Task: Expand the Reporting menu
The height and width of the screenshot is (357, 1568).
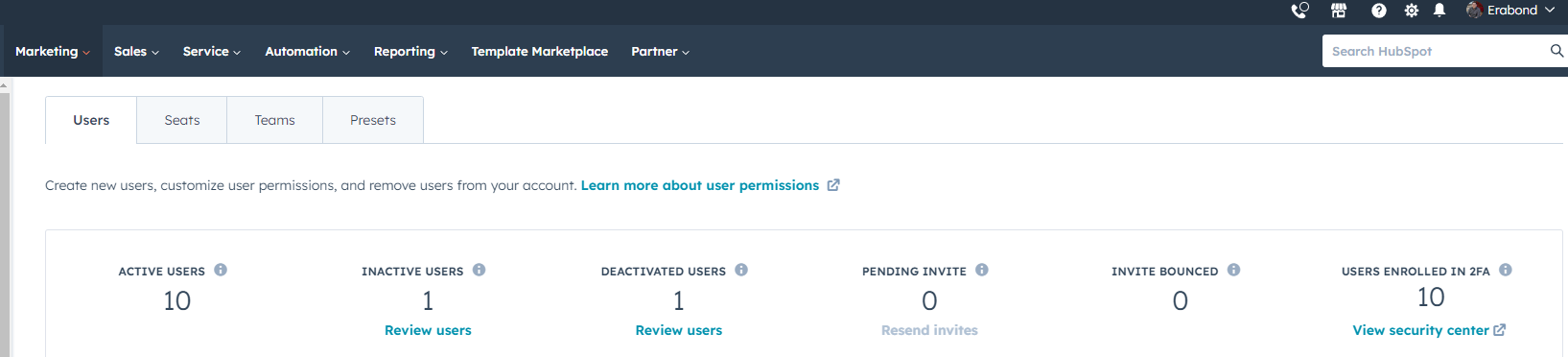Action: point(410,52)
